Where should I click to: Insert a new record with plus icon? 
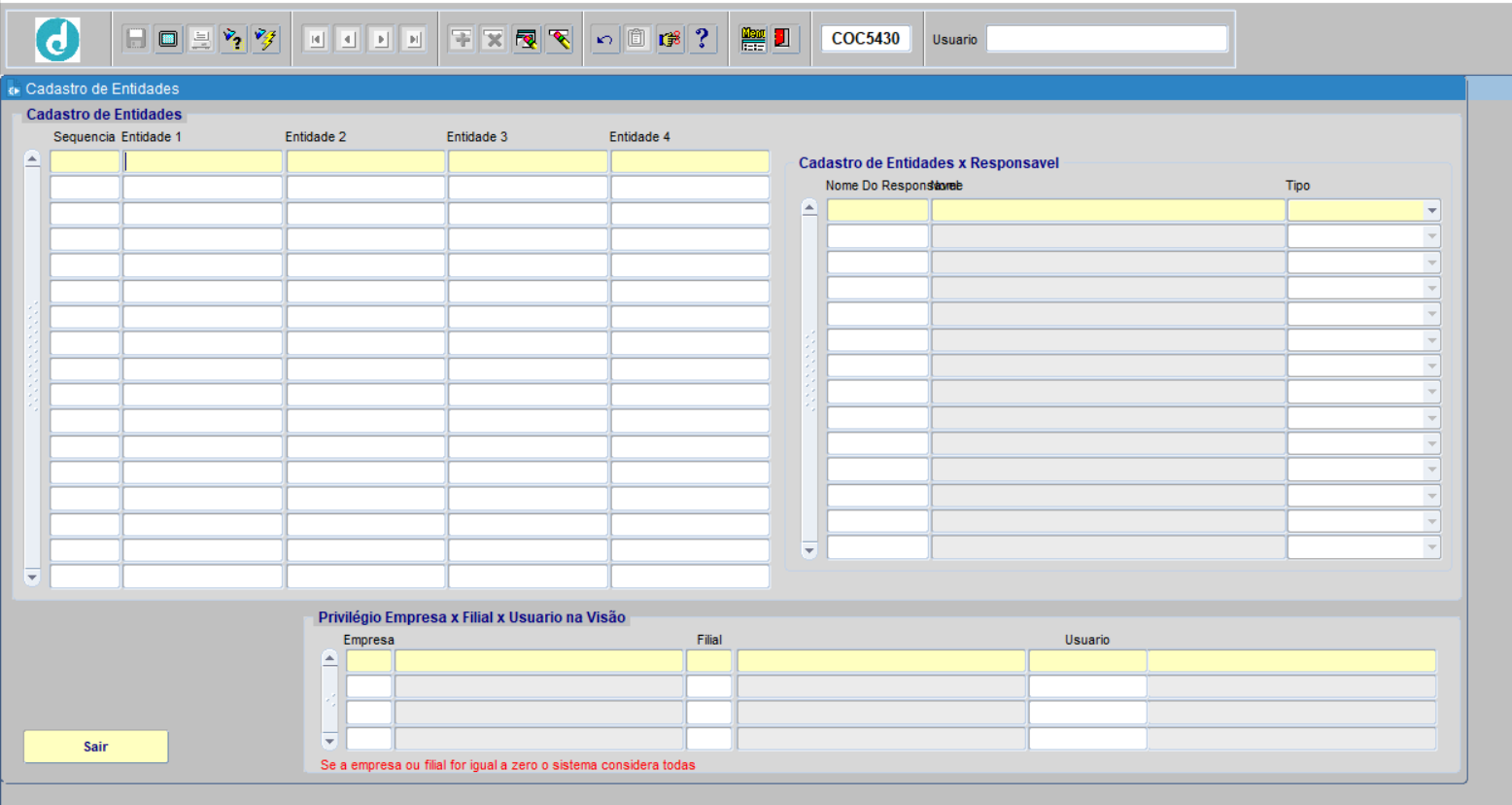click(x=462, y=39)
